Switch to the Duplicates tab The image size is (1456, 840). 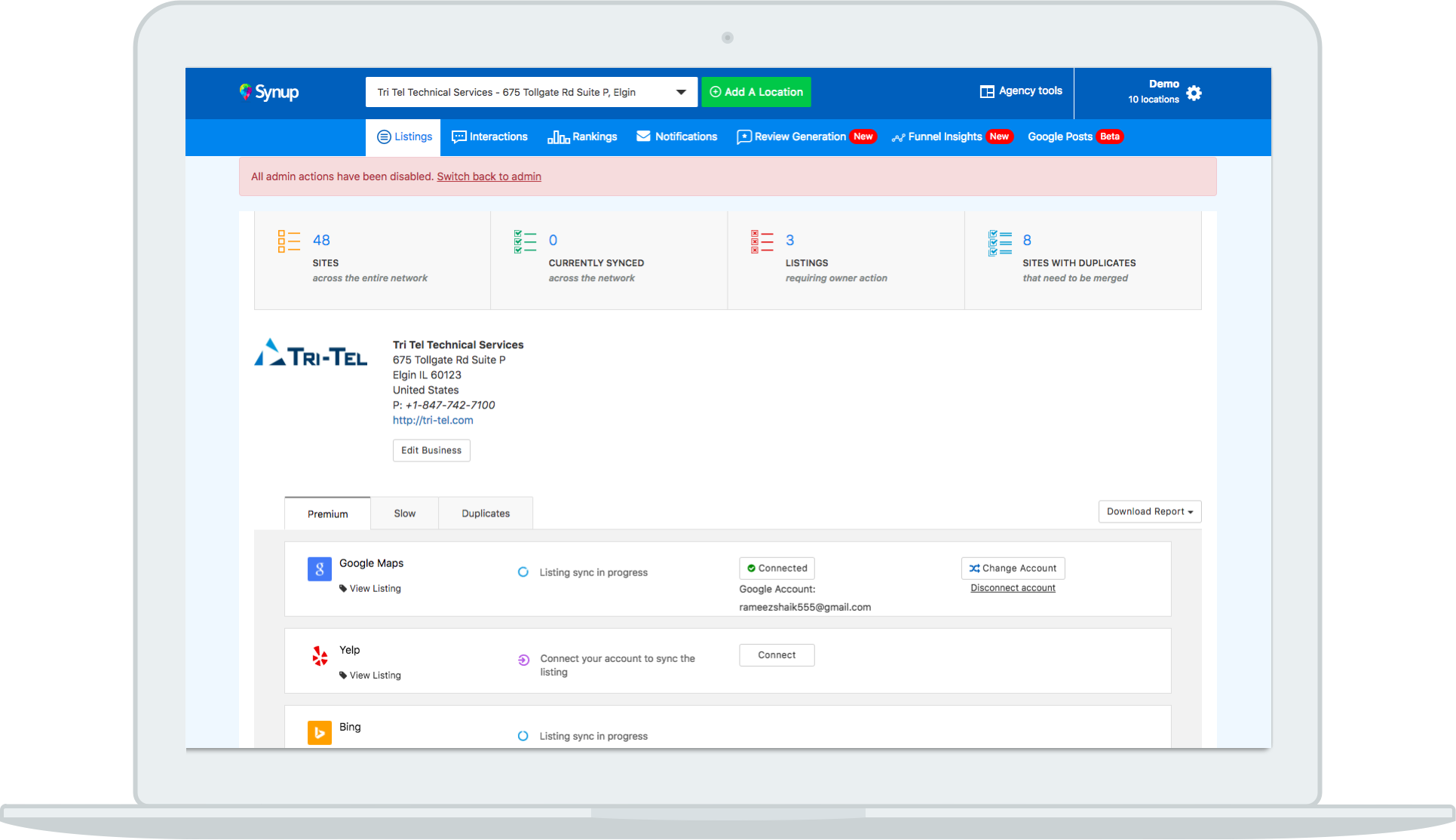(x=486, y=514)
